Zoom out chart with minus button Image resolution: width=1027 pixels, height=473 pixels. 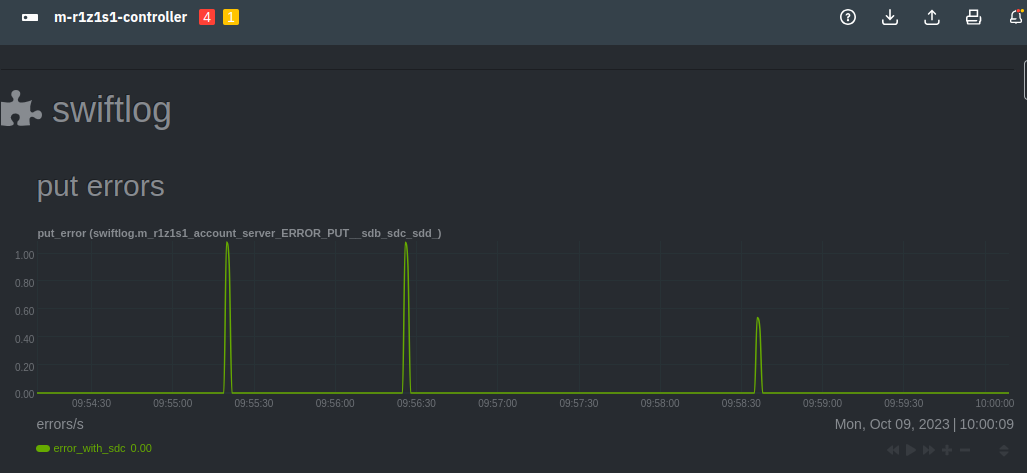pos(965,450)
